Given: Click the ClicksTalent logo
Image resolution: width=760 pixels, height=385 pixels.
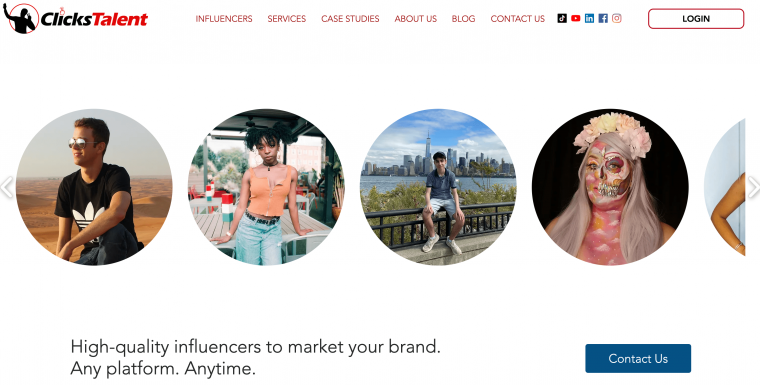Looking at the screenshot, I should (x=75, y=18).
